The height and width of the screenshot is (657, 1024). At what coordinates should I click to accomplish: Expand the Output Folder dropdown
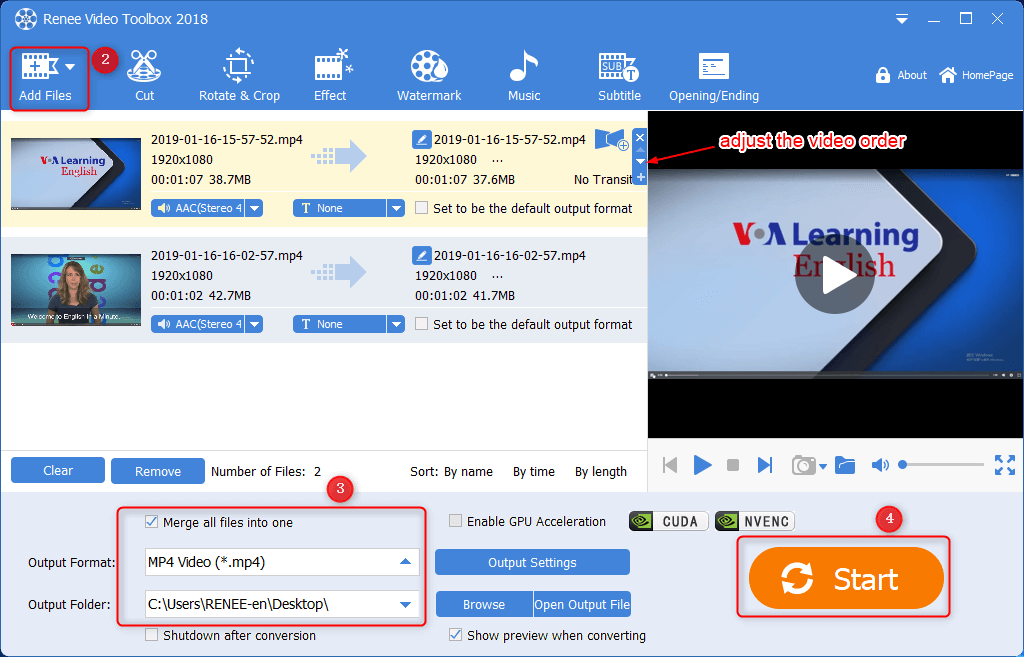click(x=405, y=604)
